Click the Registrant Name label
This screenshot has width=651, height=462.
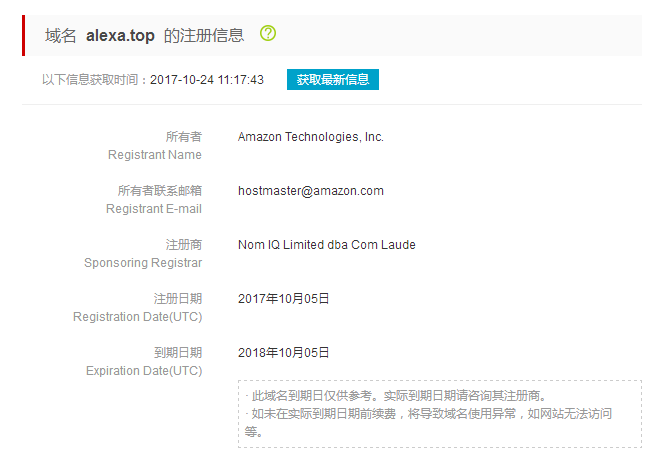click(x=155, y=155)
